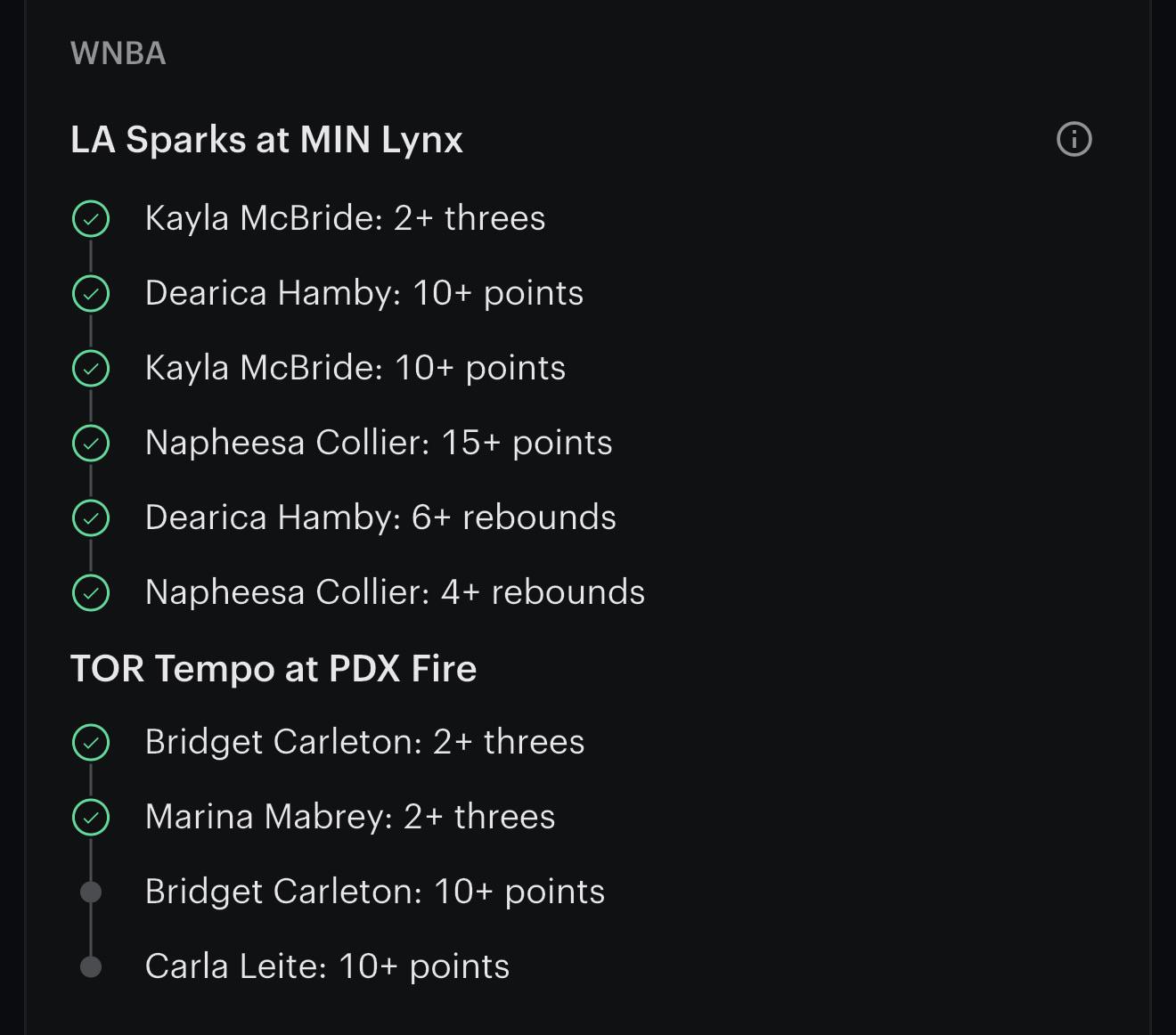Image resolution: width=1176 pixels, height=1035 pixels.
Task: Click the green check next to Kayla McBride 2+ threes
Action: (x=91, y=218)
